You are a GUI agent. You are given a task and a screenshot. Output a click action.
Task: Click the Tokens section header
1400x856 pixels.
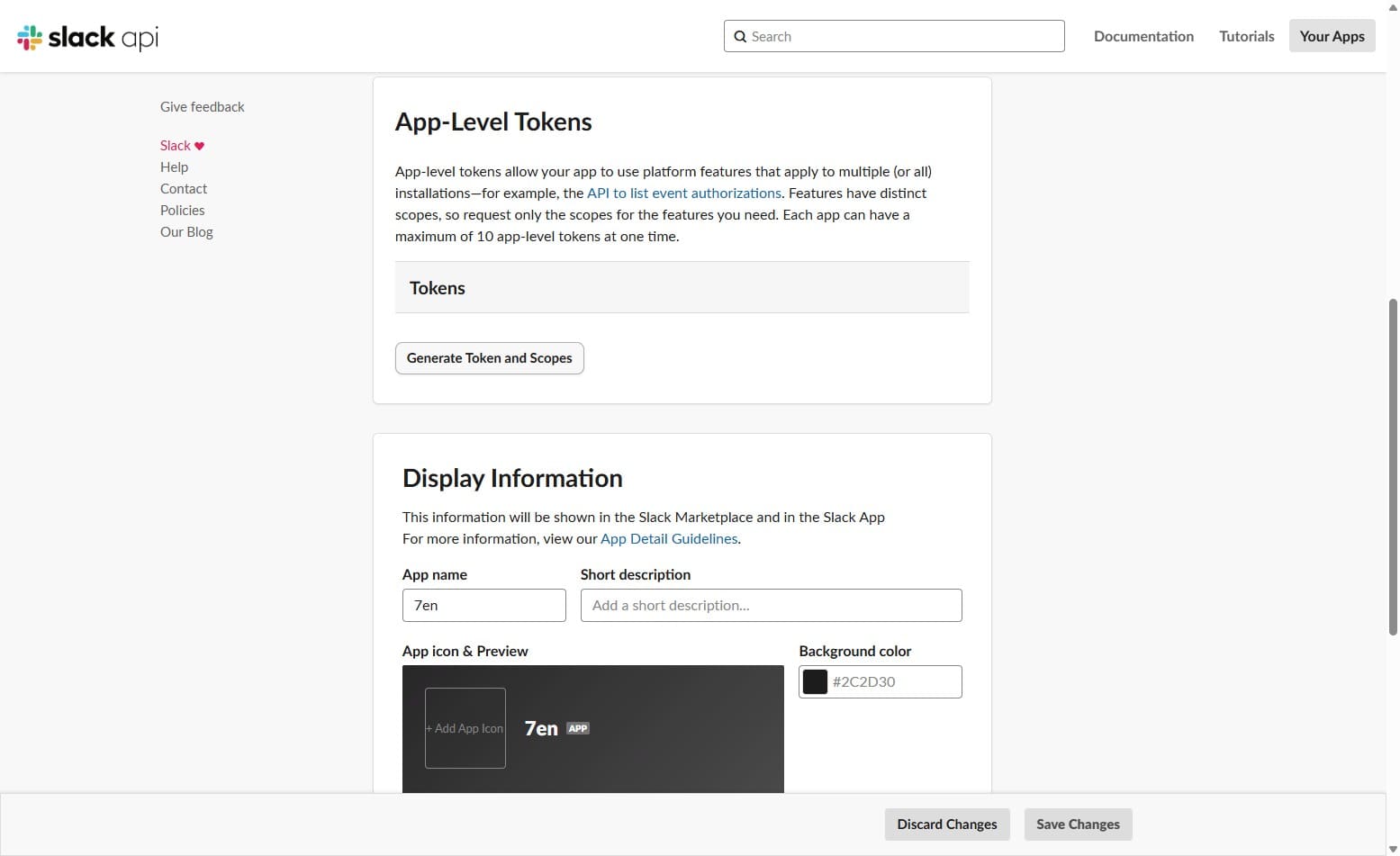tap(682, 288)
